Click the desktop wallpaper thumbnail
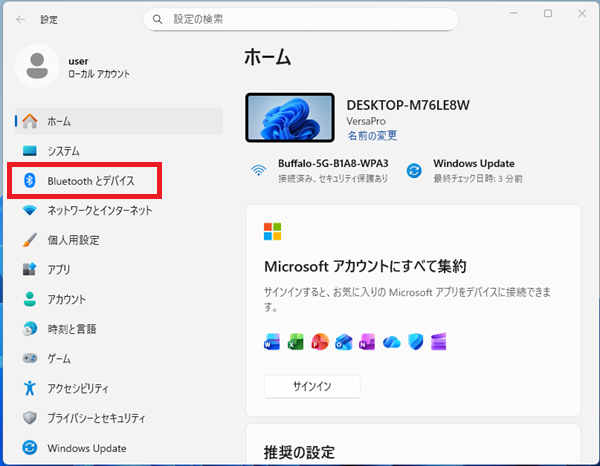The width and height of the screenshot is (600, 466). tap(290, 117)
